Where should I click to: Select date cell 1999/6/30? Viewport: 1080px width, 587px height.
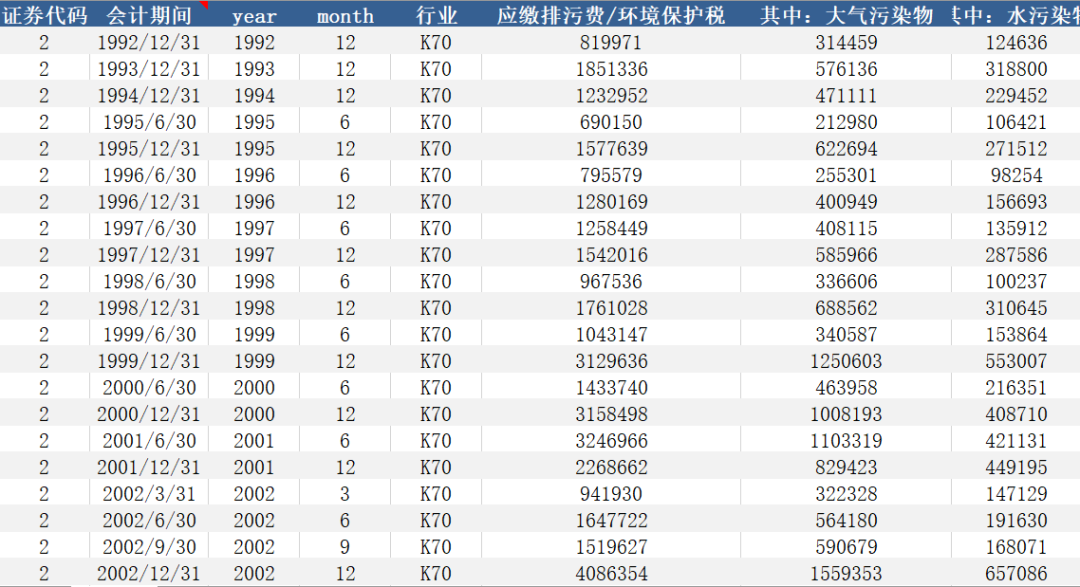[149, 335]
